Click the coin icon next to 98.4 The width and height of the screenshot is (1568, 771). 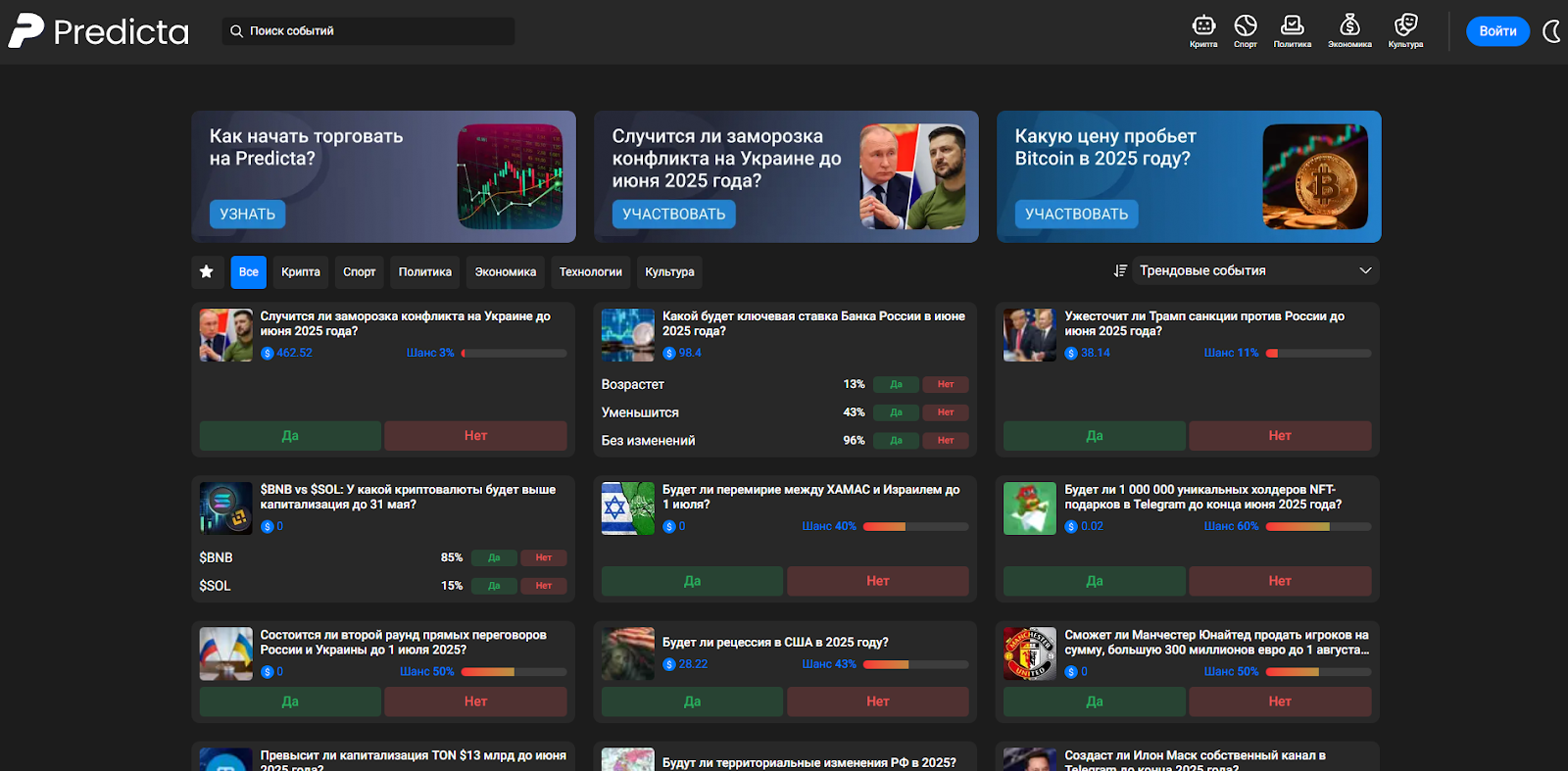tap(669, 353)
